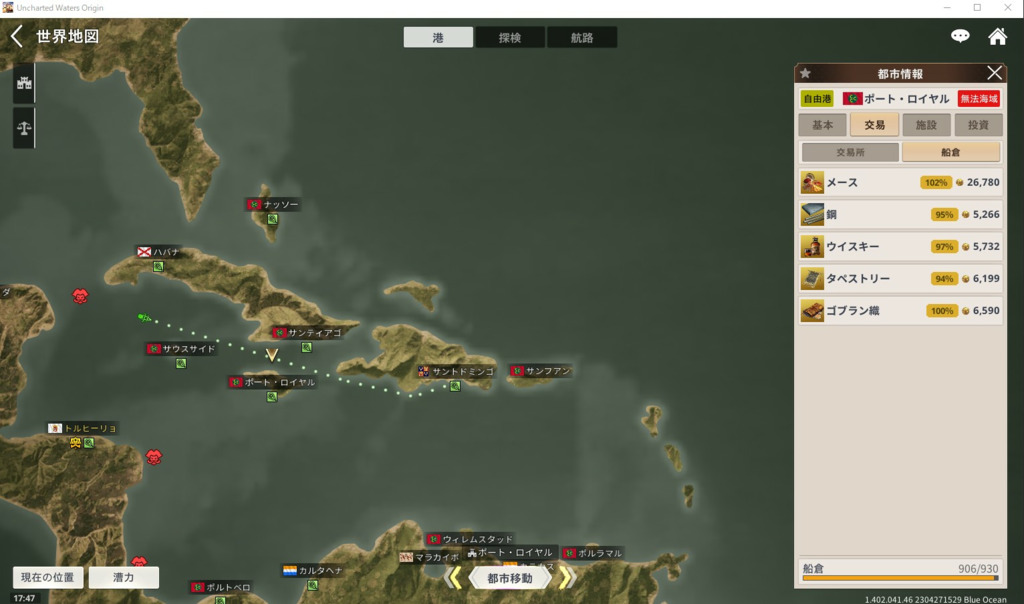Image resolution: width=1024 pixels, height=604 pixels.
Task: Select the タペストリー cargo row
Action: point(900,278)
